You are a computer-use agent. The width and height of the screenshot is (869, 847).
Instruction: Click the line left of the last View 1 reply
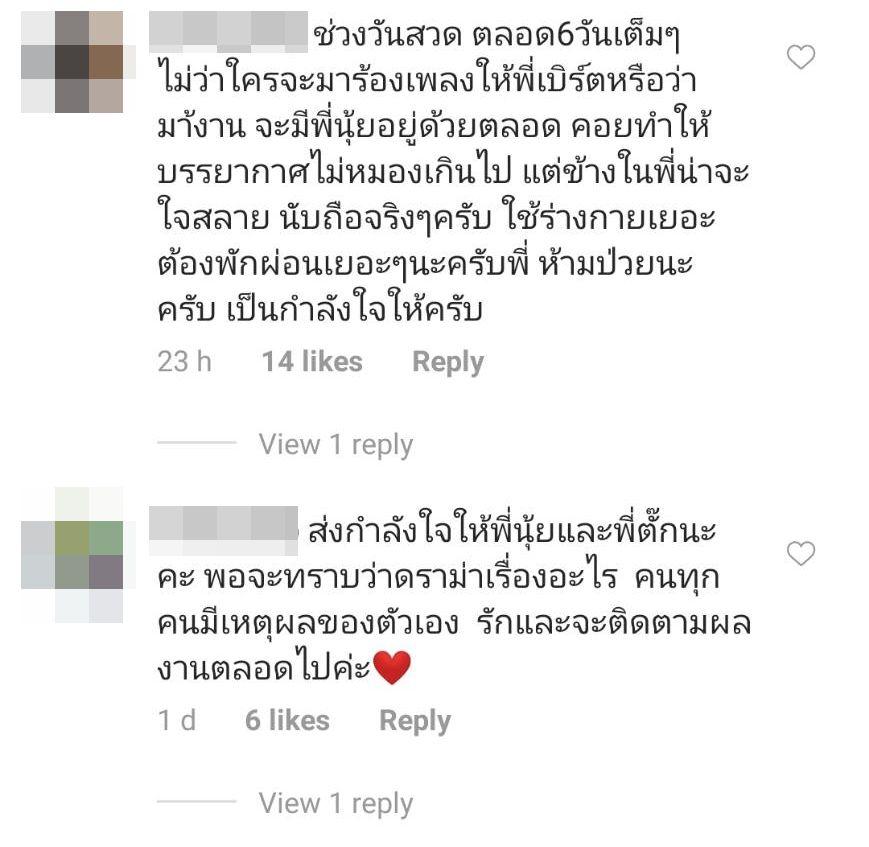tap(197, 801)
